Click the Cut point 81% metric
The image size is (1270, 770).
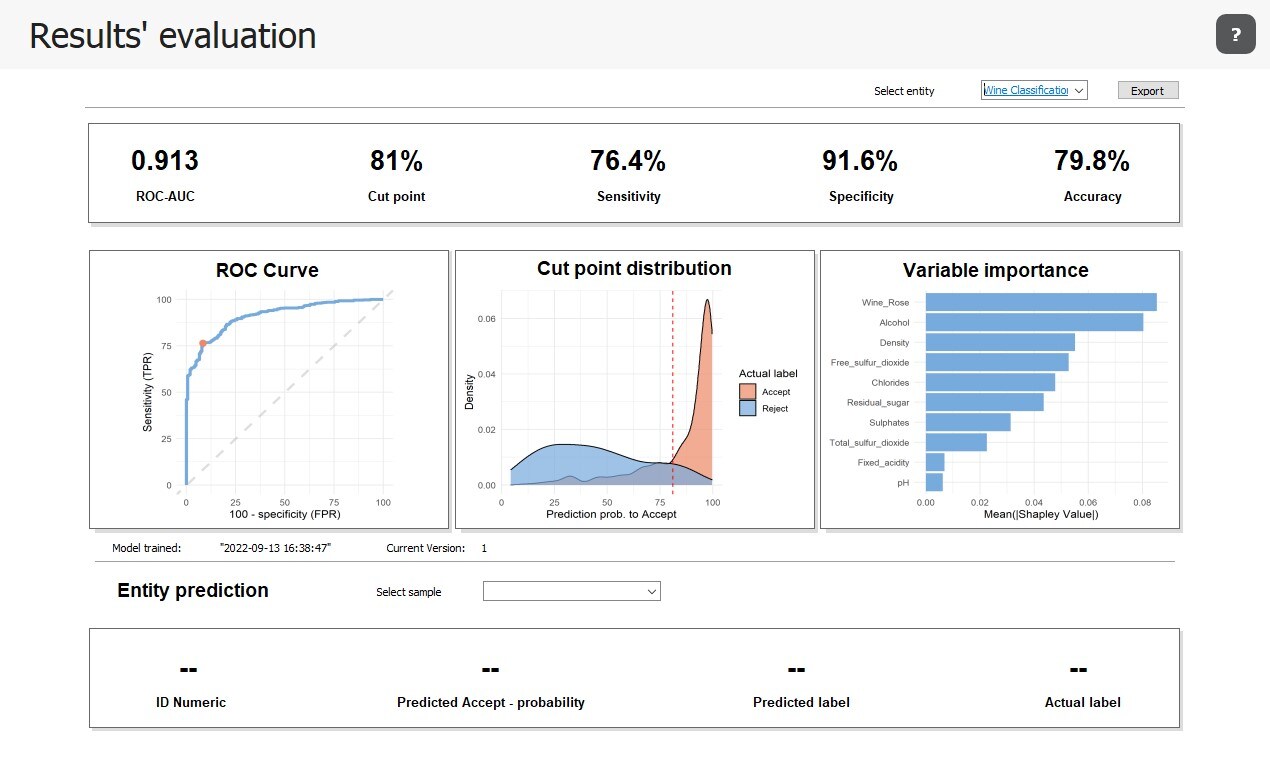396,161
